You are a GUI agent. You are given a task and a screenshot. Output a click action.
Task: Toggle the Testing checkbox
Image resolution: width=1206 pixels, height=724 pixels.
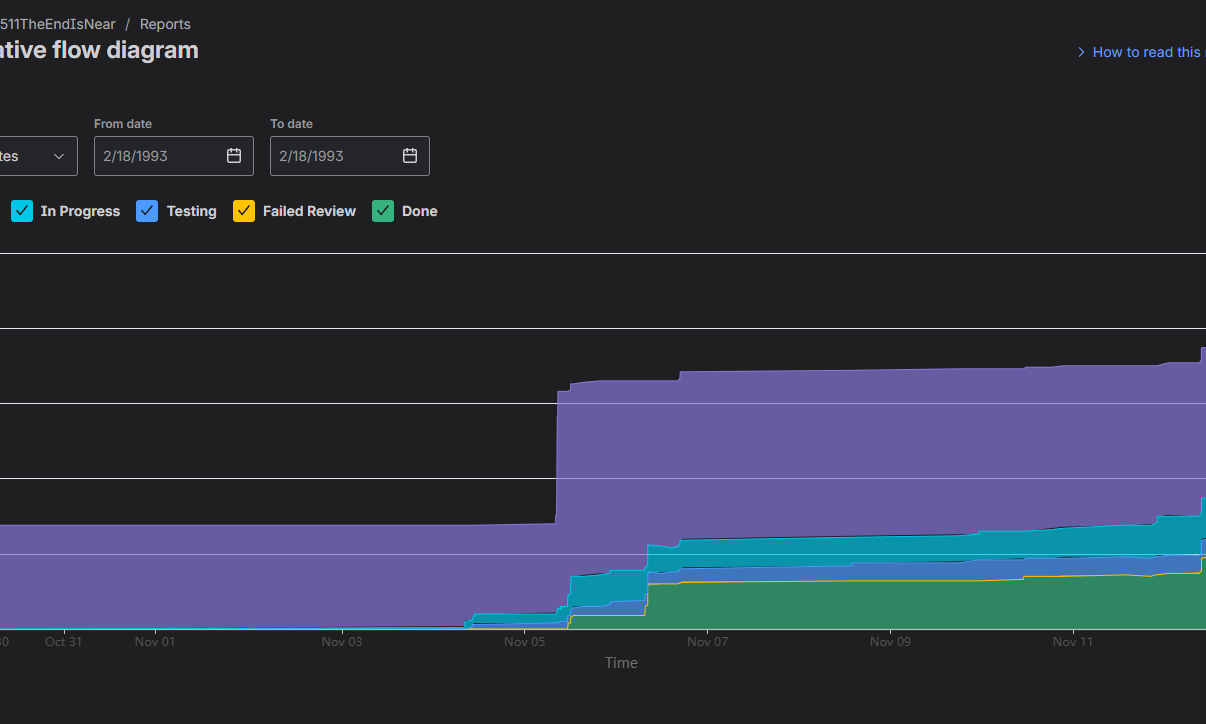146,211
